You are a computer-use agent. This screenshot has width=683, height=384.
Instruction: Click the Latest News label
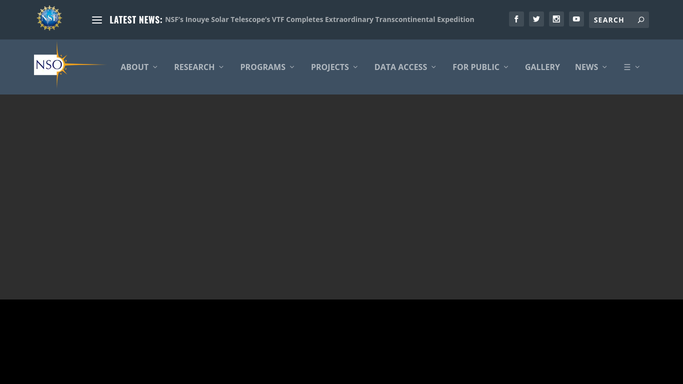pos(136,20)
